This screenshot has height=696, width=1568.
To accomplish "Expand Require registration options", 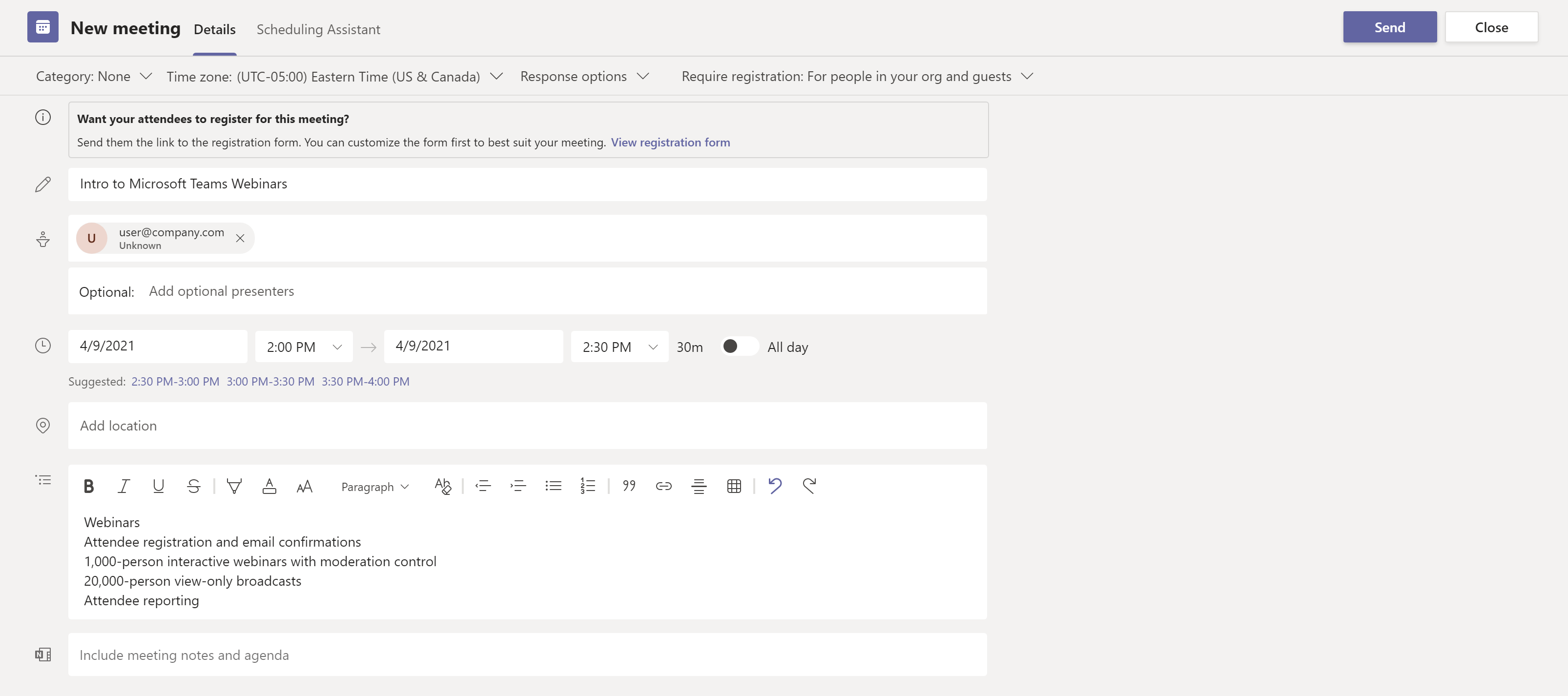I will point(857,77).
